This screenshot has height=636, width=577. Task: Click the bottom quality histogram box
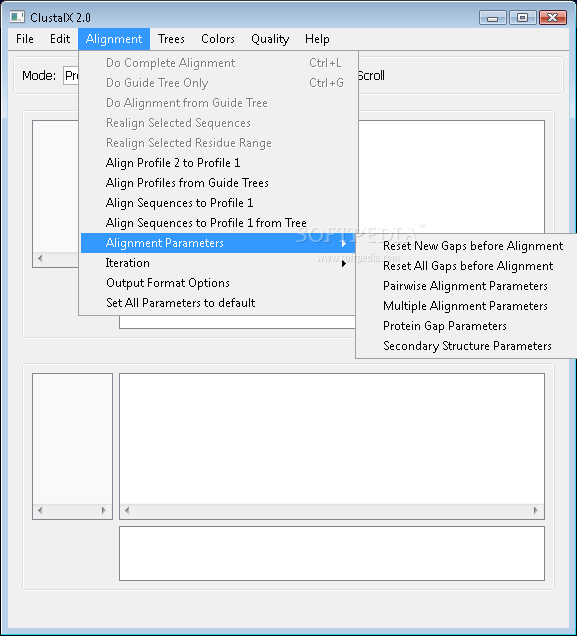(332, 554)
